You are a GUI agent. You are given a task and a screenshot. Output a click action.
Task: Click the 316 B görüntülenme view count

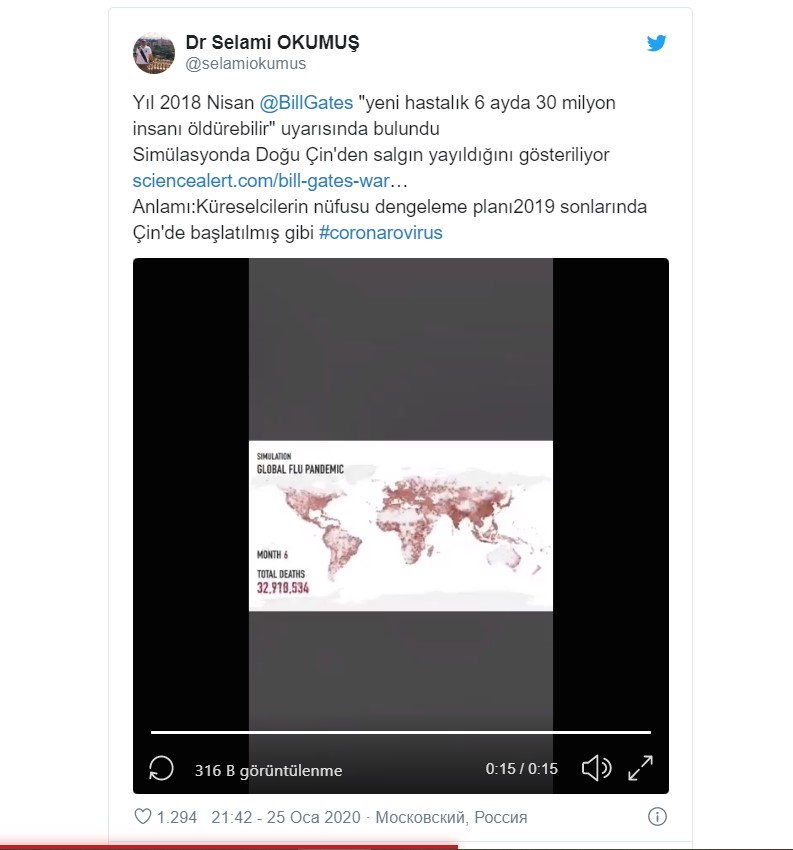pos(268,770)
